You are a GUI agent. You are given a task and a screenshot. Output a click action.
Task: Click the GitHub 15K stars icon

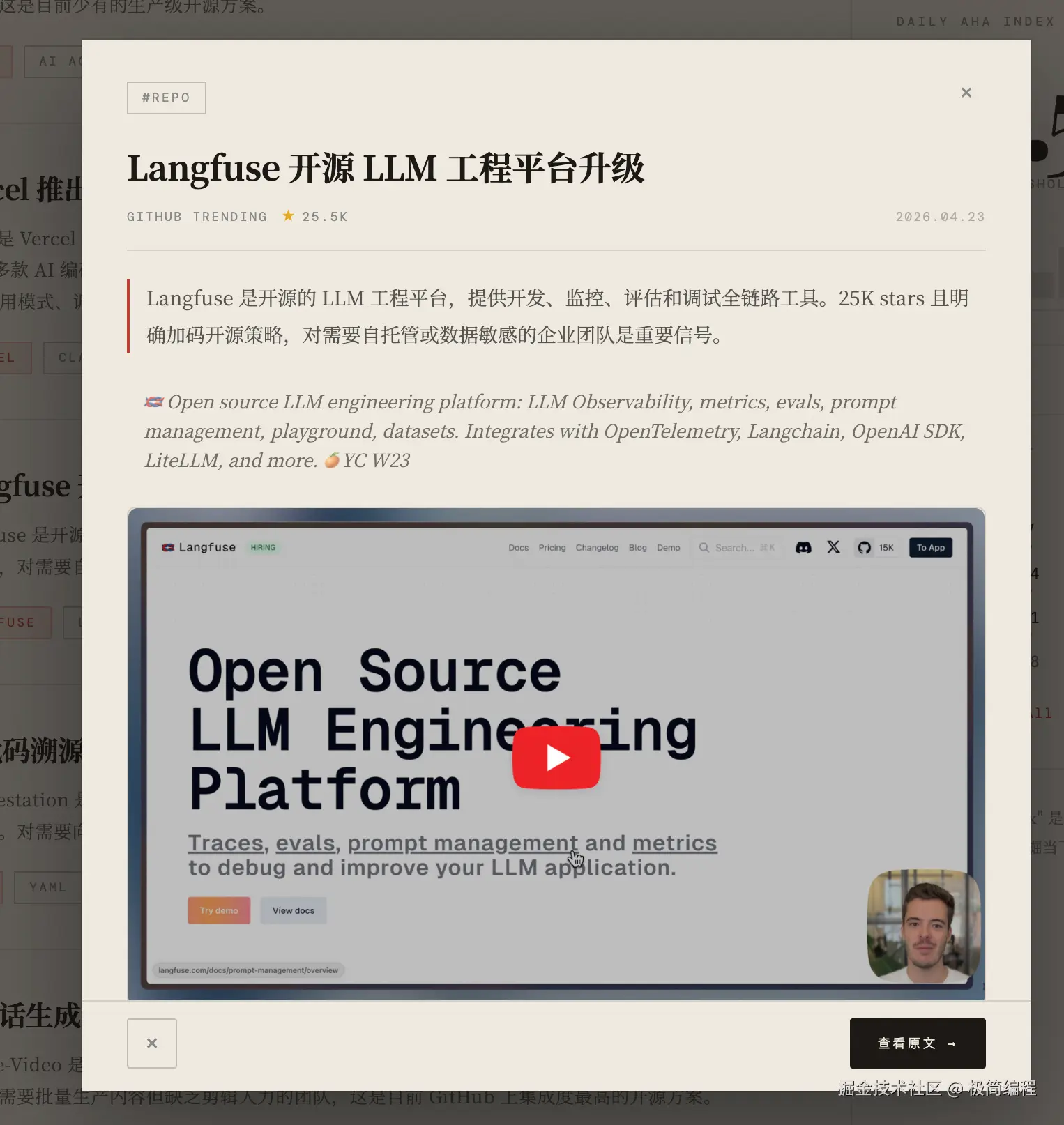876,548
